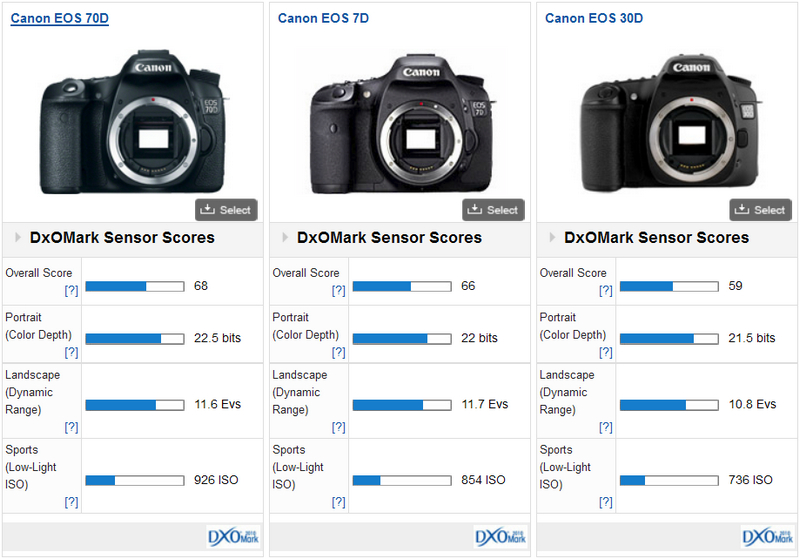The width and height of the screenshot is (800, 559).
Task: Open Sports Low-Light ISO help [?] for 7D
Action: pyautogui.click(x=339, y=502)
